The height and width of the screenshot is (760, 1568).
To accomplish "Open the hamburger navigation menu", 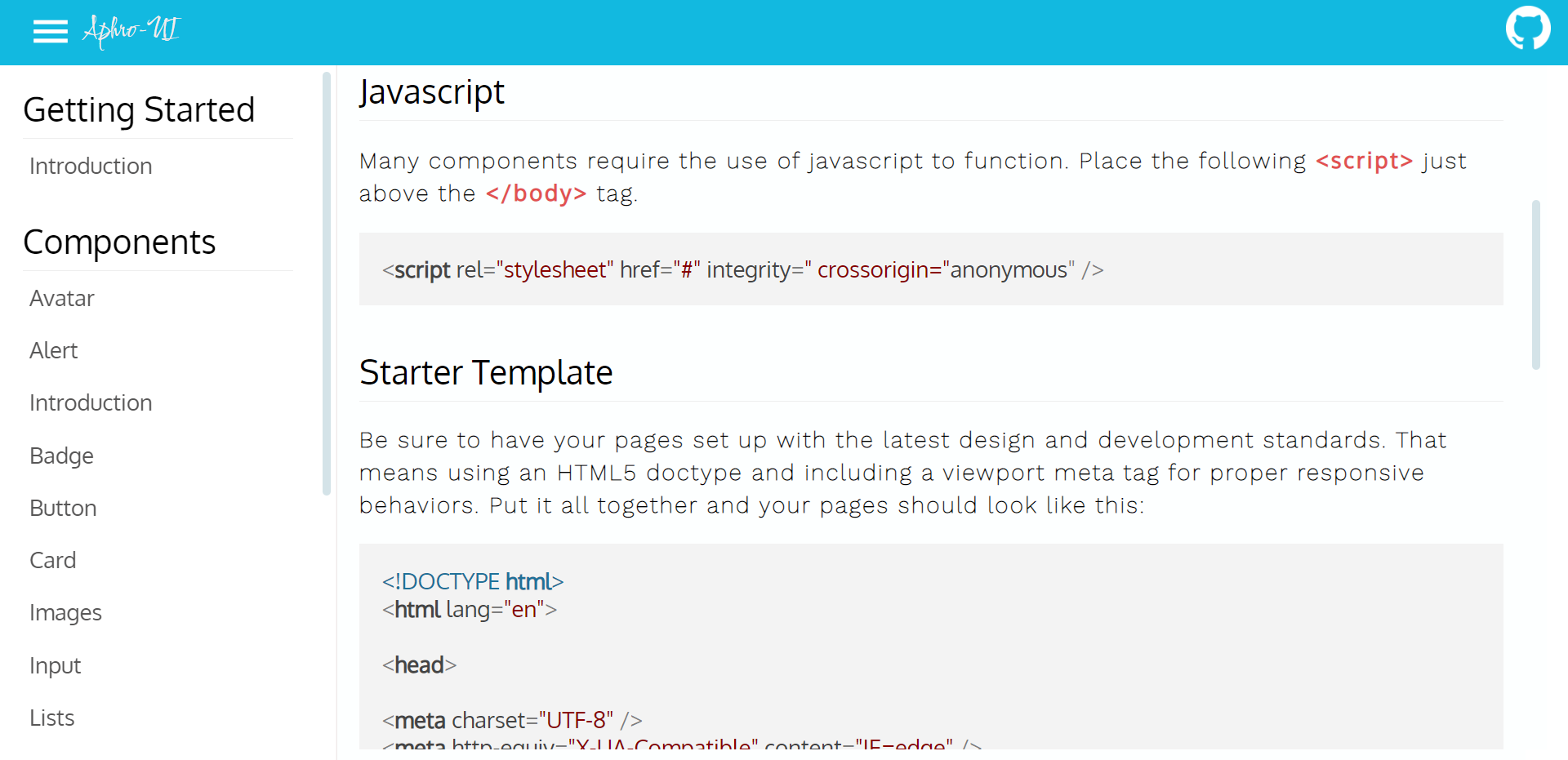I will click(x=50, y=31).
